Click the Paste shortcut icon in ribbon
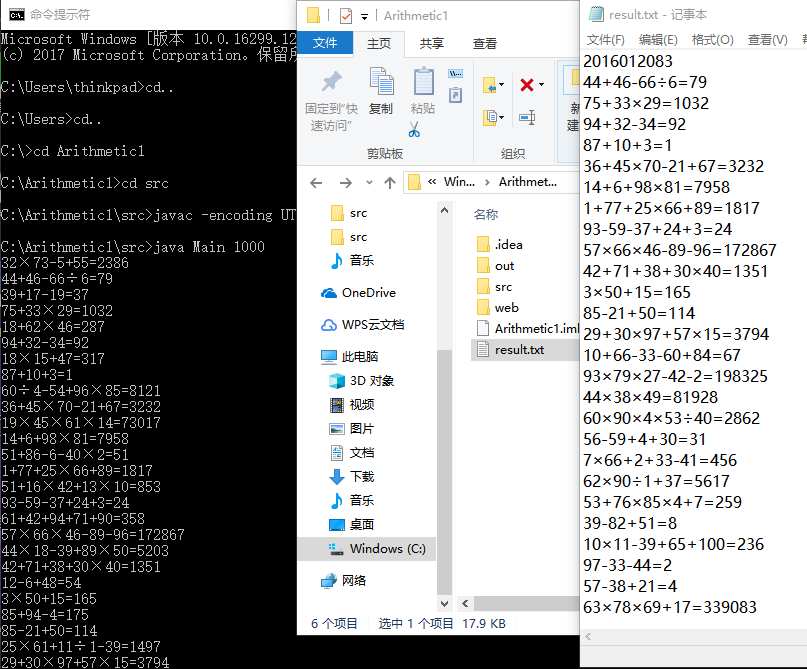This screenshot has height=669, width=807. coord(455,95)
